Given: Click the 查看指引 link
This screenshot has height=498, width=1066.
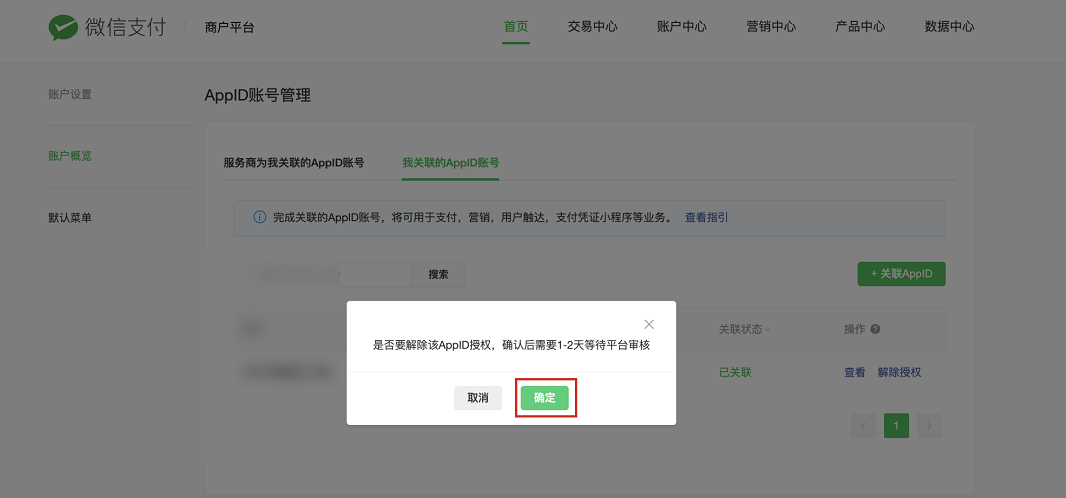Looking at the screenshot, I should coord(706,217).
